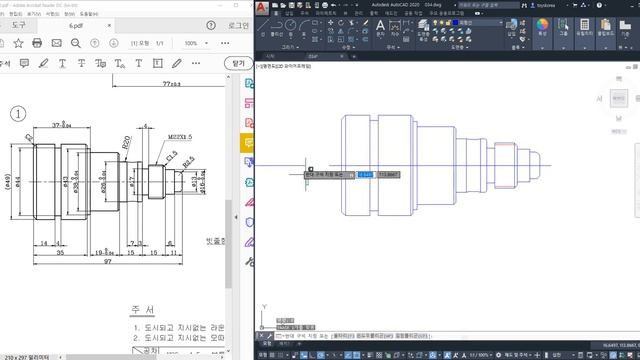Toggle lineweight display in AutoCAD status bar

click(371, 356)
